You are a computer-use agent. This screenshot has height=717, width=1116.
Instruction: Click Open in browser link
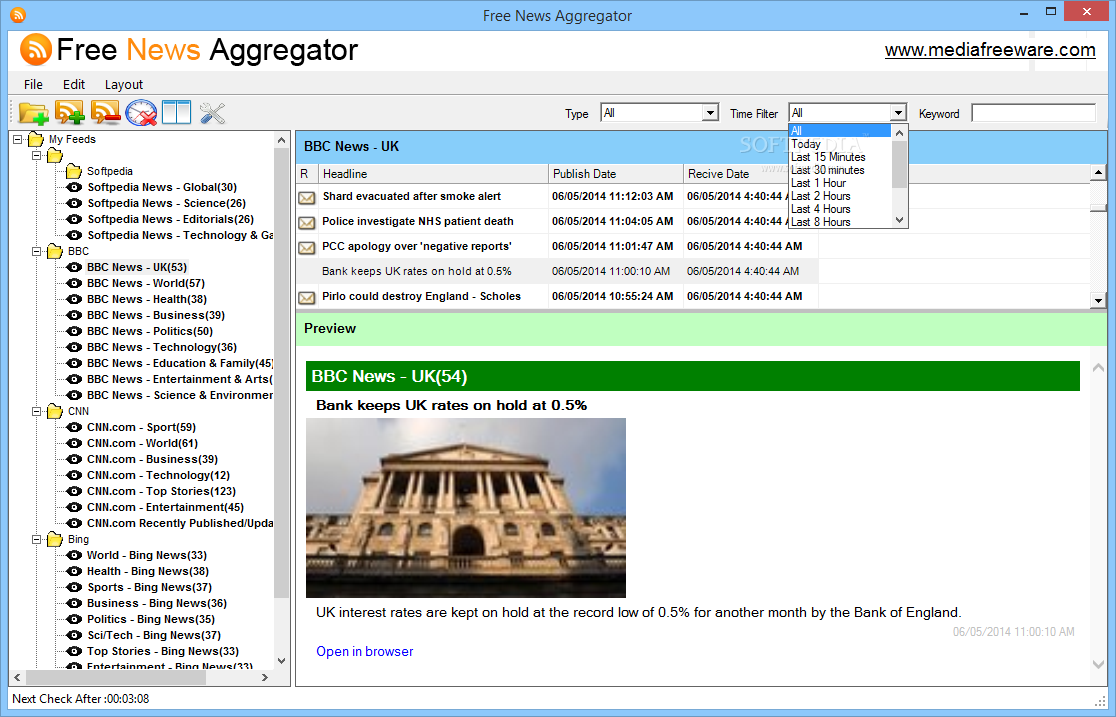tap(364, 651)
